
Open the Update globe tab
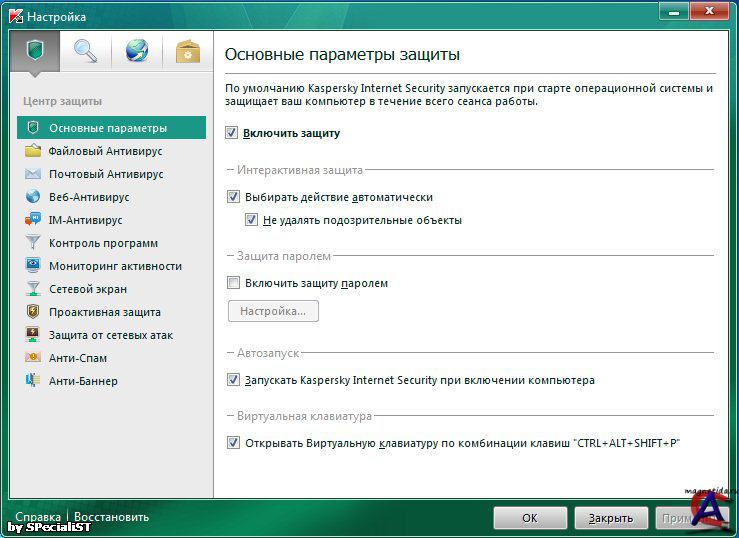click(x=137, y=51)
